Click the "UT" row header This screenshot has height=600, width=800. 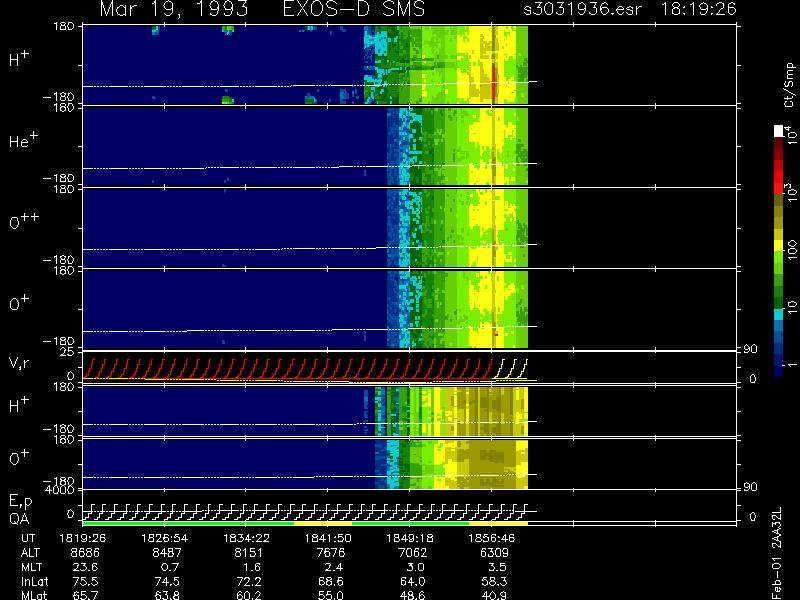point(28,538)
